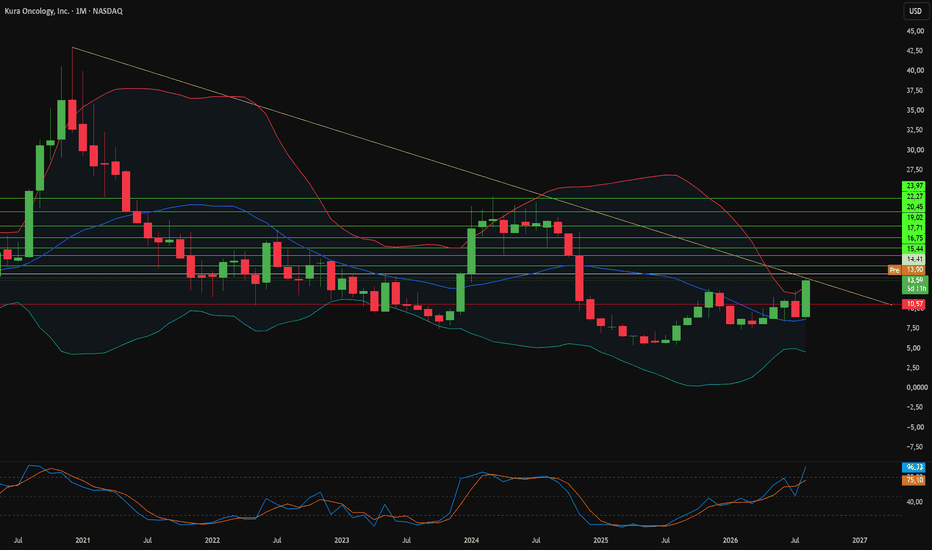Select the red horizontal support line
The width and height of the screenshot is (932, 550).
446,304
